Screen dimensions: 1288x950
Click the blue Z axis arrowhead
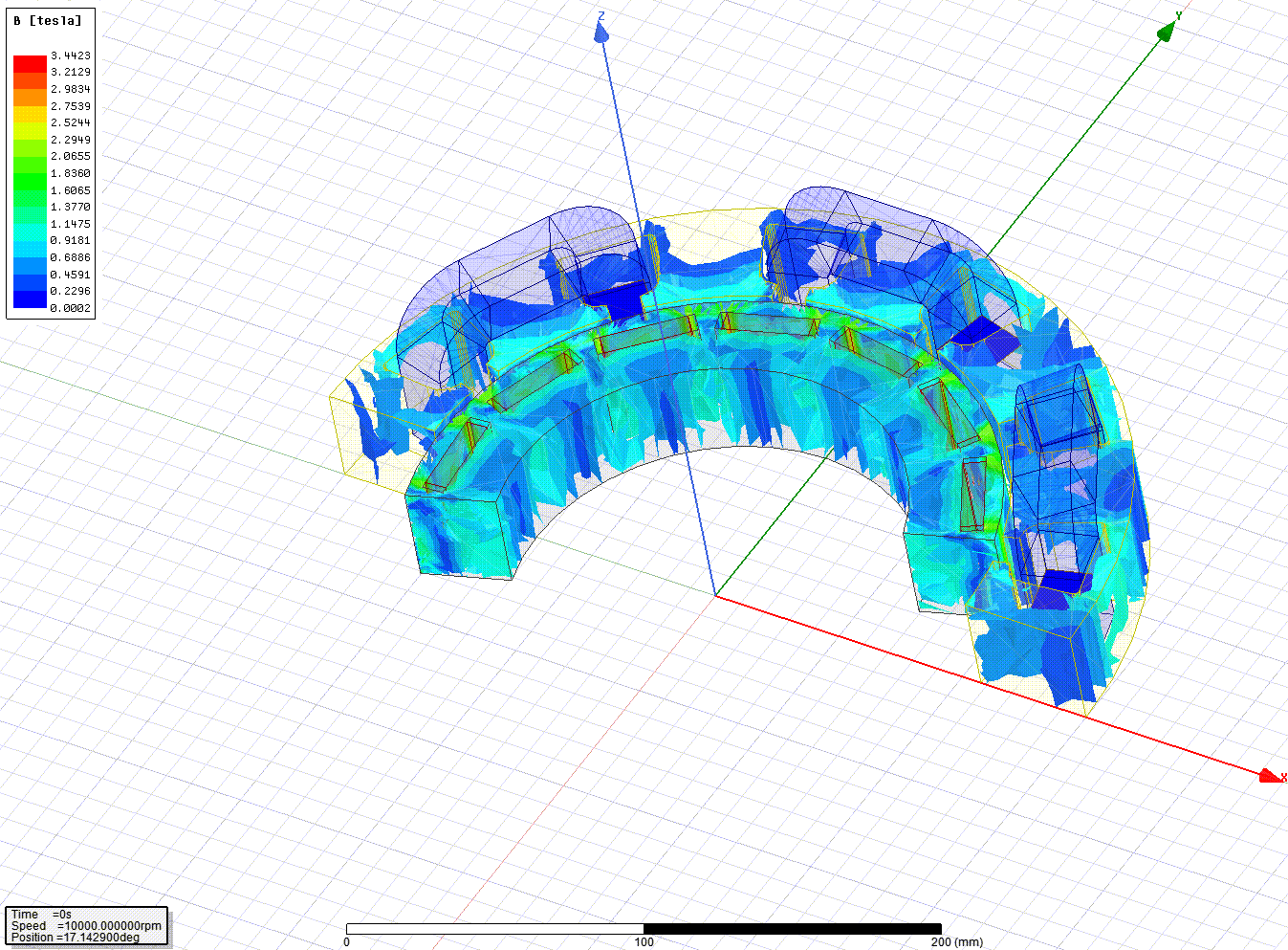pyautogui.click(x=601, y=33)
